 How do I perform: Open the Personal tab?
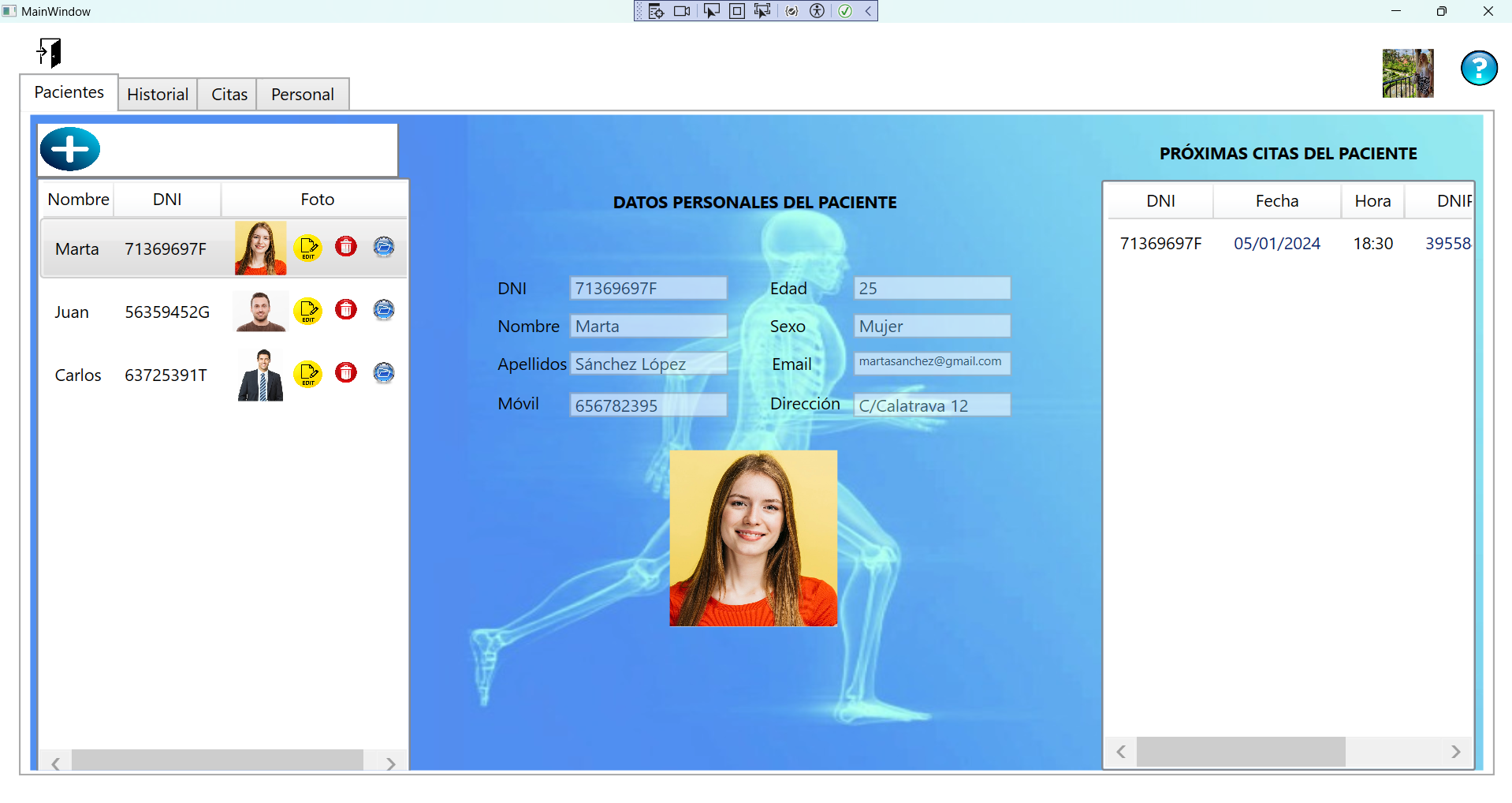[303, 95]
